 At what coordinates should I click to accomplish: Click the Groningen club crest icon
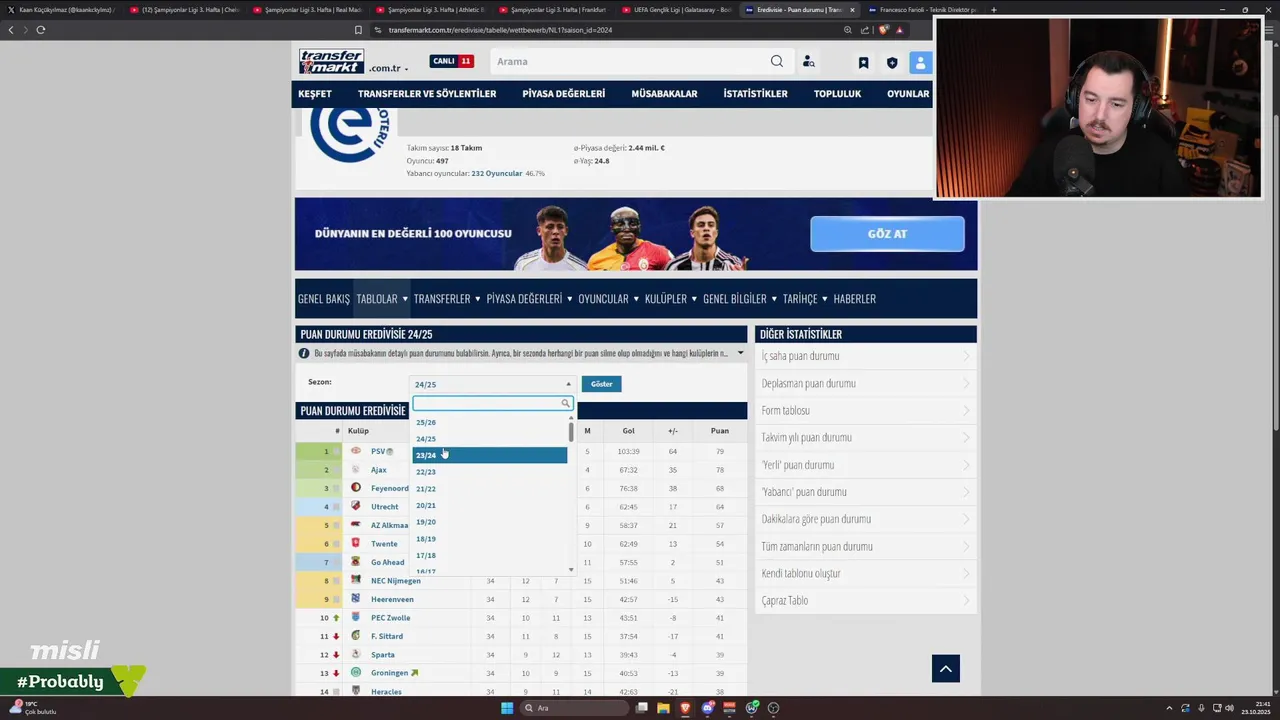(x=355, y=673)
